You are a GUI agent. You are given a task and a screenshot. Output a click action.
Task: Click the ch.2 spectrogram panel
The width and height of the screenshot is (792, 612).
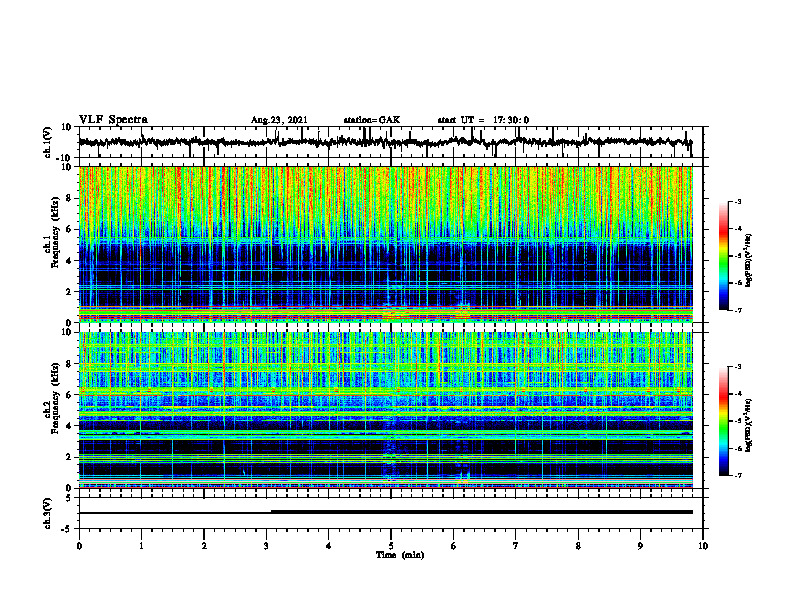point(386,410)
